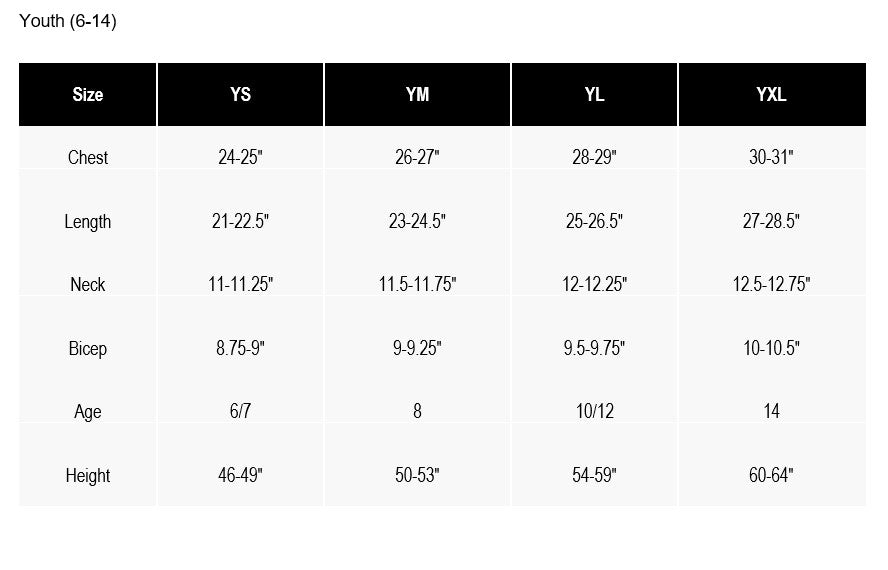Image resolution: width=888 pixels, height=570 pixels.
Task: Click the YM size header
Action: click(x=417, y=95)
